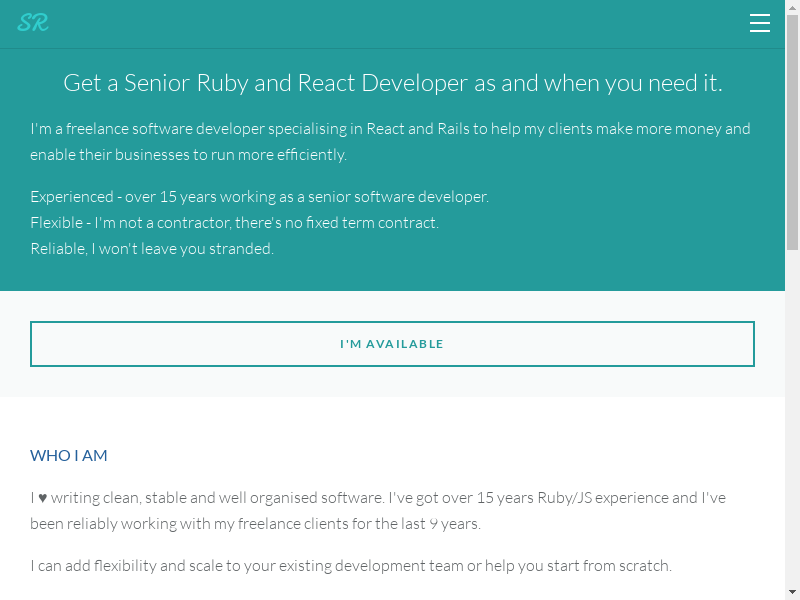
Task: Click the SR logo in header
Action: [33, 23]
